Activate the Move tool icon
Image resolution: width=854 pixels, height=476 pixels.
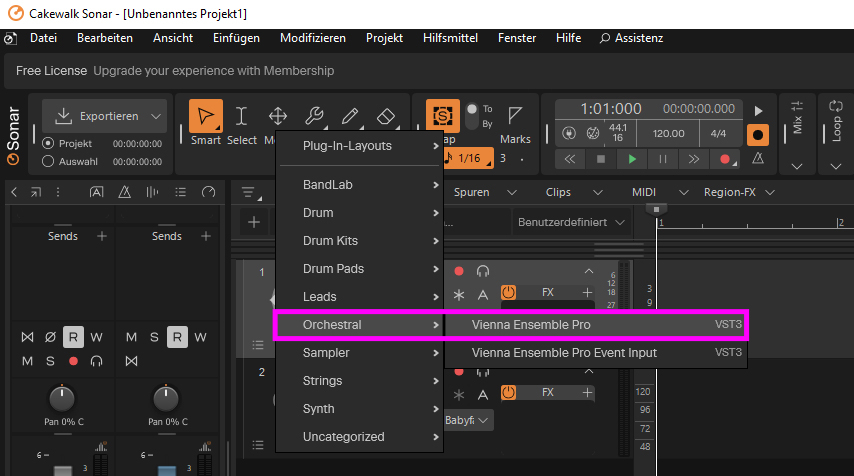click(x=278, y=116)
